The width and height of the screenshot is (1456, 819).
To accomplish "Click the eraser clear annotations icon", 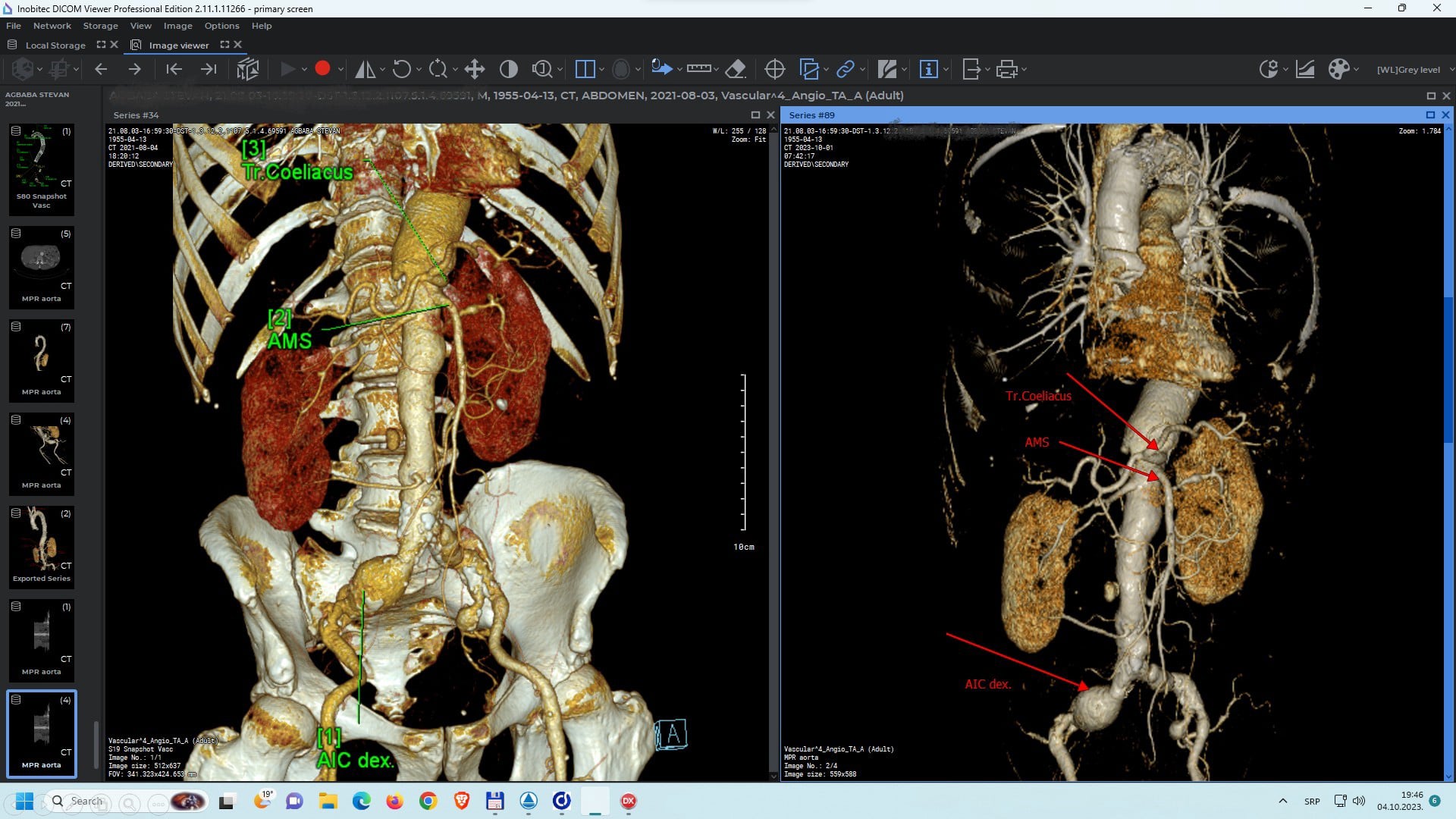I will pos(735,69).
